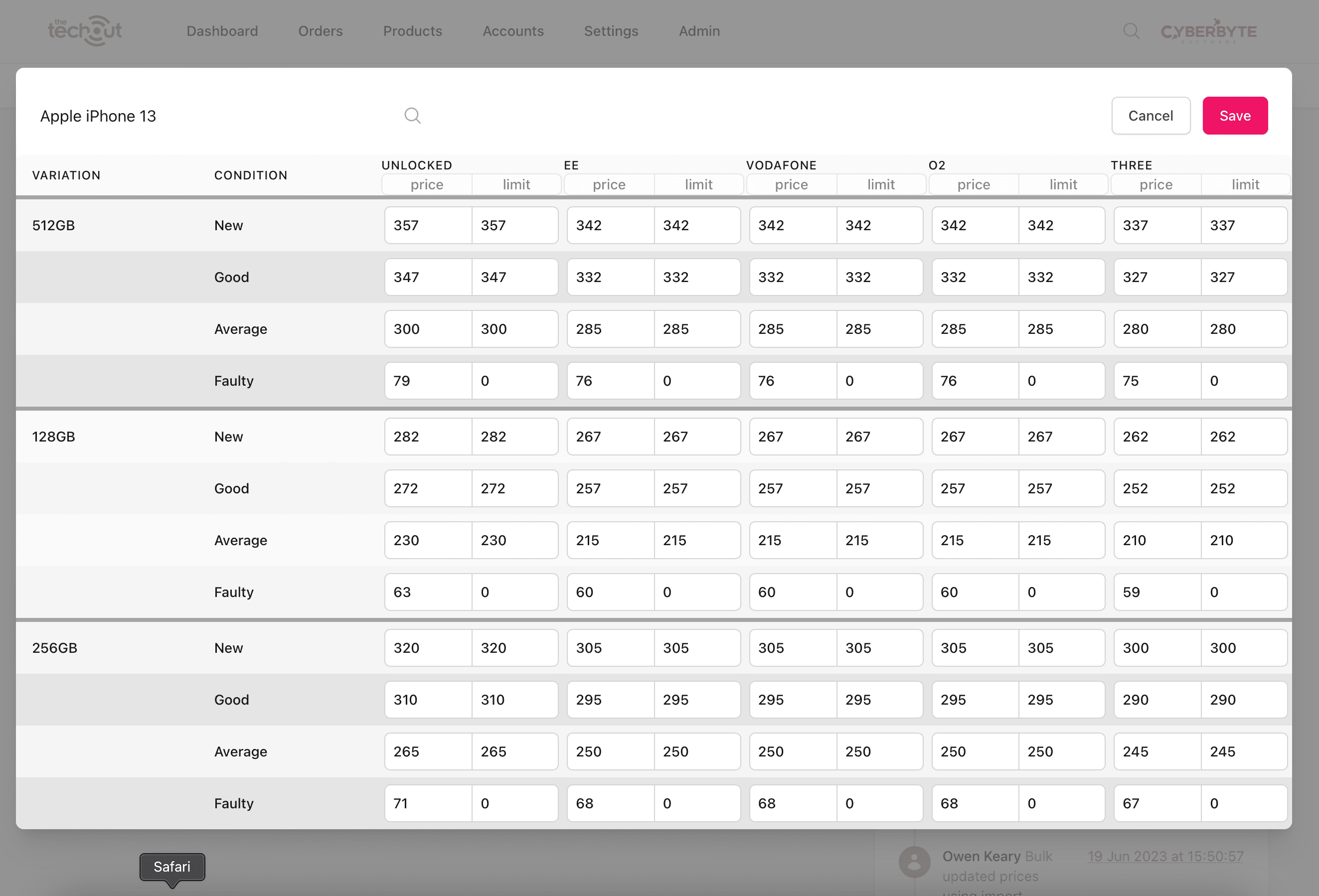This screenshot has width=1319, height=896.
Task: Click the 128GB variation label
Action: (53, 437)
